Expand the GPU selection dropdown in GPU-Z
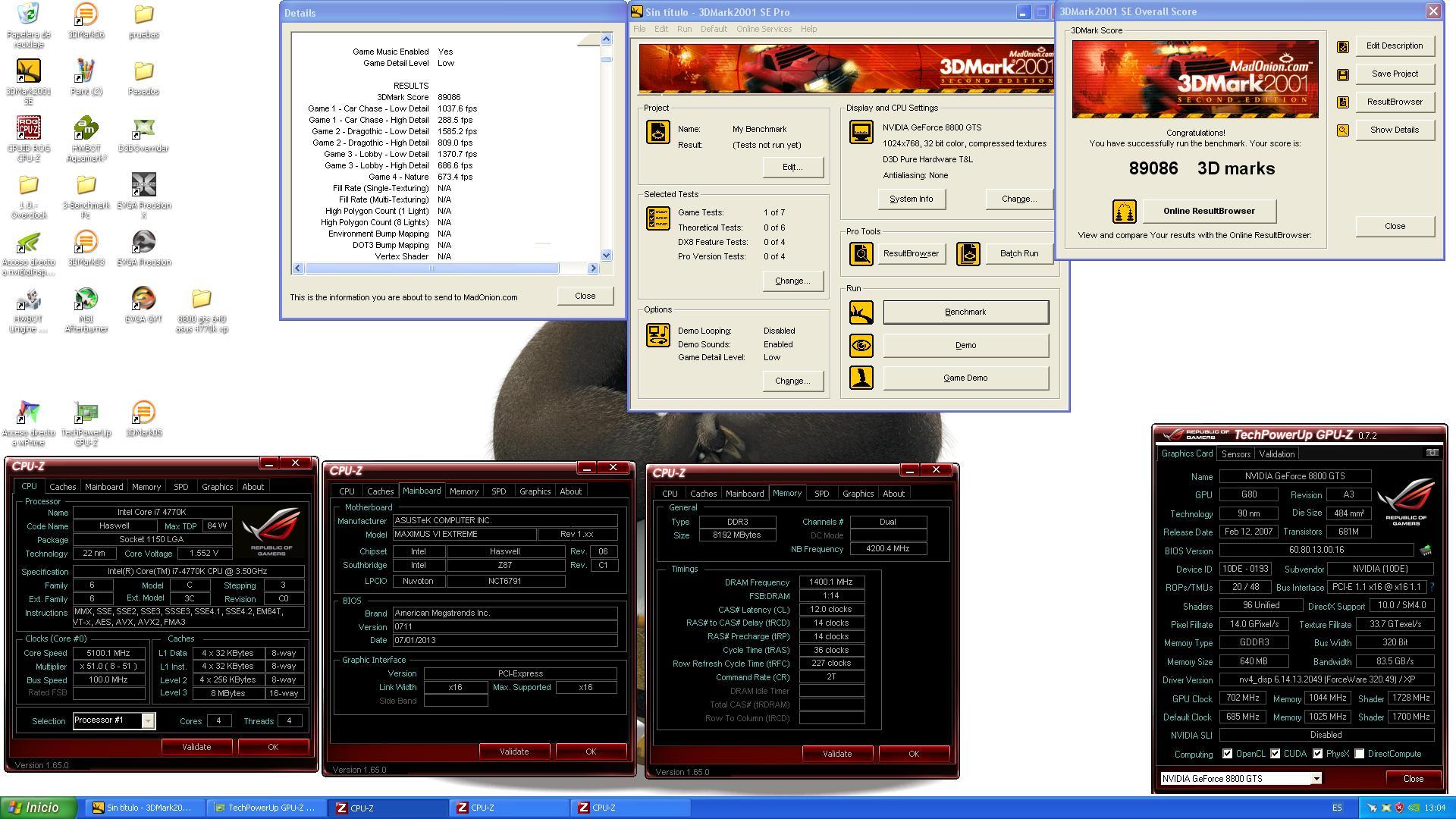The height and width of the screenshot is (819, 1456). pyautogui.click(x=1316, y=779)
